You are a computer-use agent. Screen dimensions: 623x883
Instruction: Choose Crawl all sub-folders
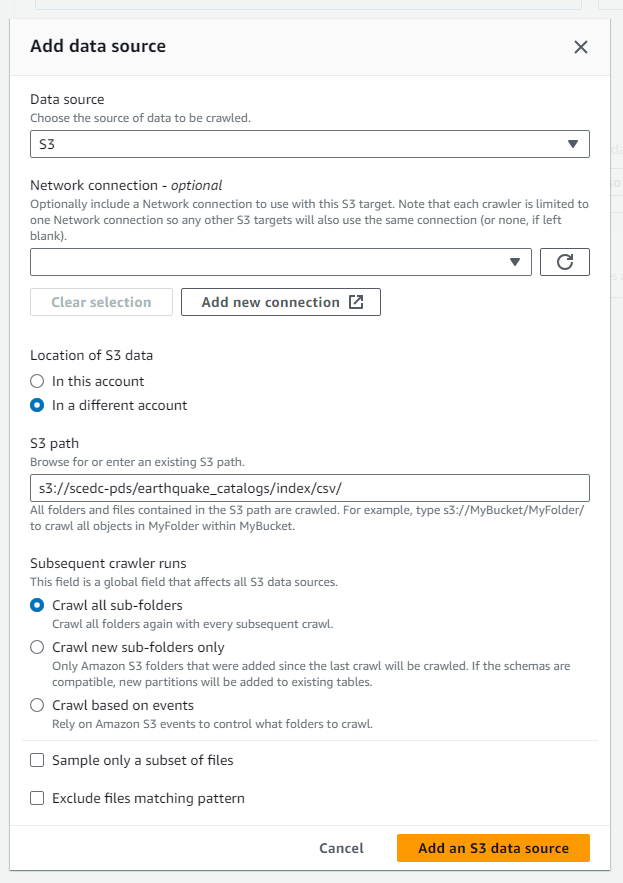coord(37,605)
